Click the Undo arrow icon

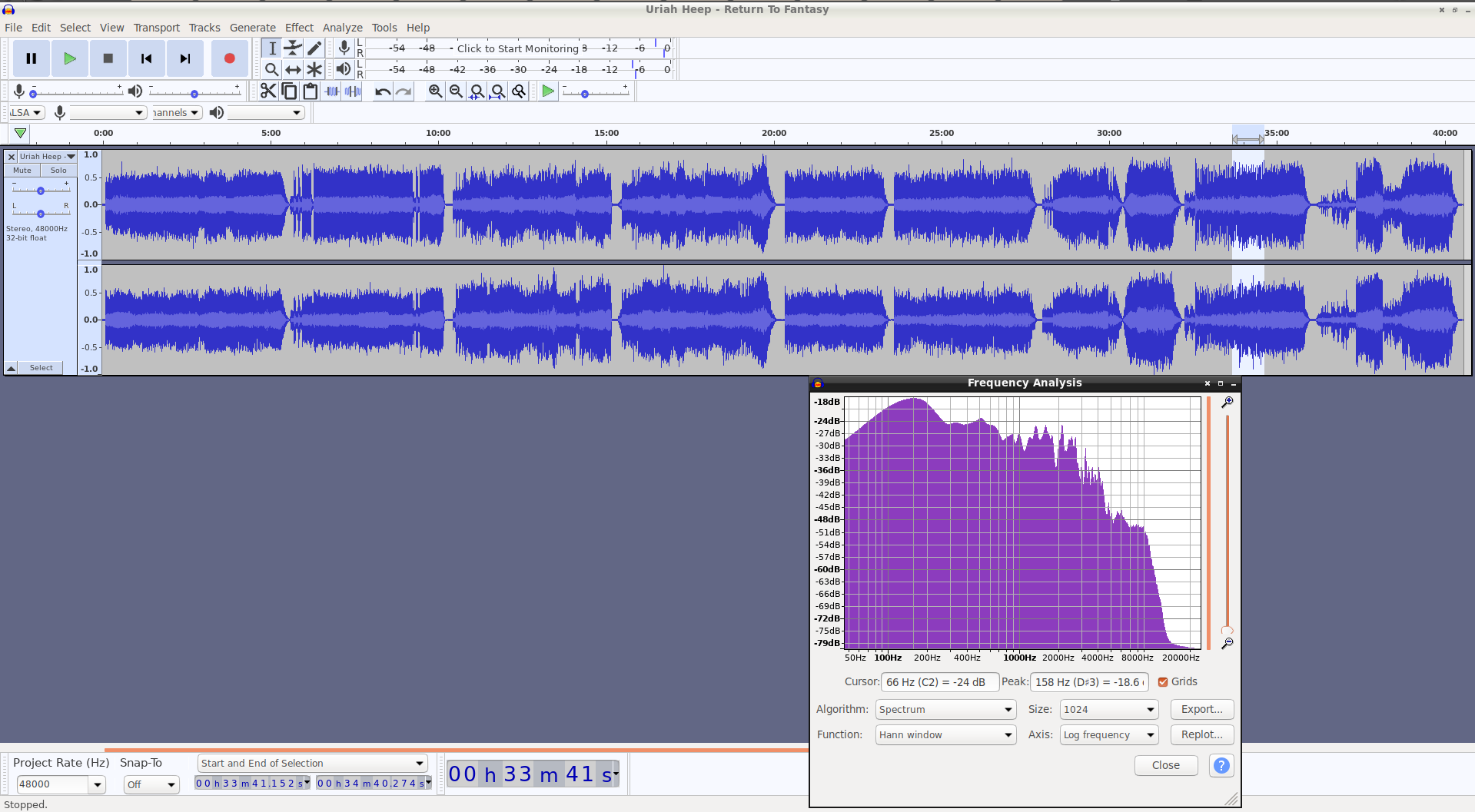(x=383, y=91)
